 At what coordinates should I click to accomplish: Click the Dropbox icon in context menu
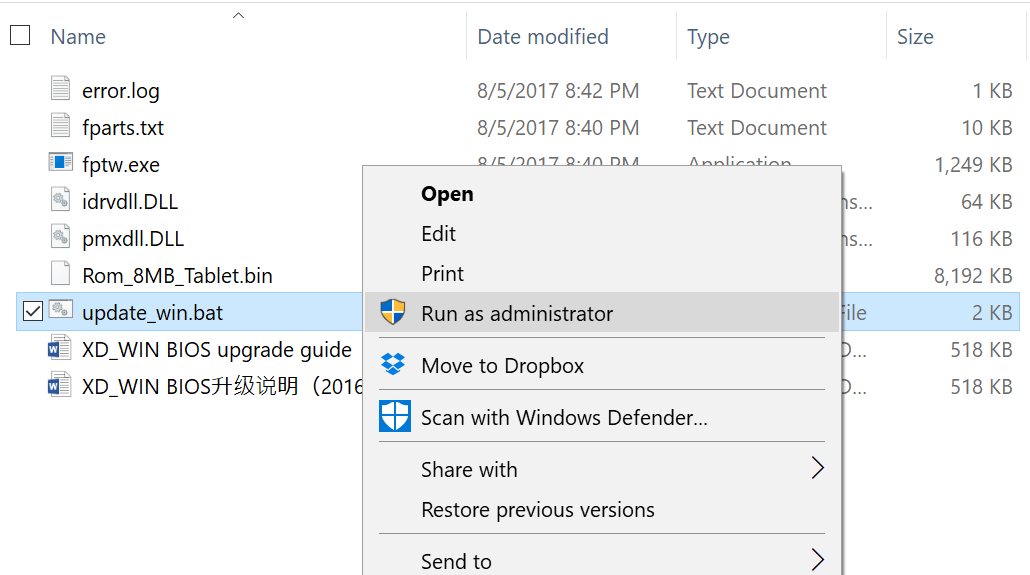(394, 365)
